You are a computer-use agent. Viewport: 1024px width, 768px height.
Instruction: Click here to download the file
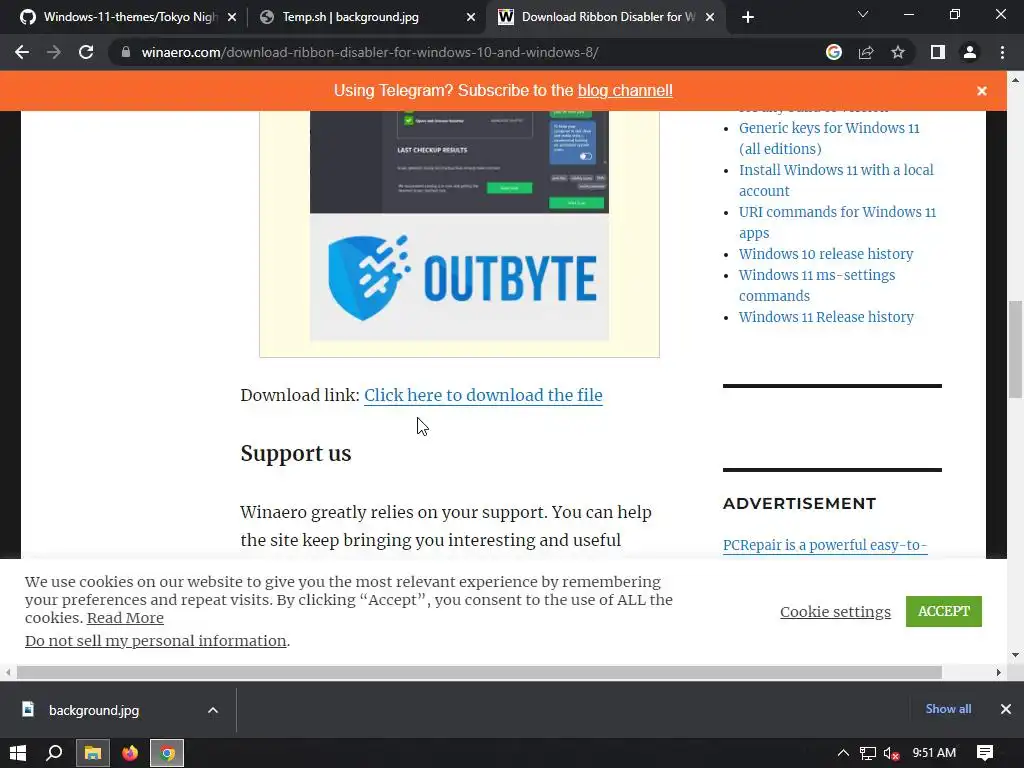[x=483, y=395]
